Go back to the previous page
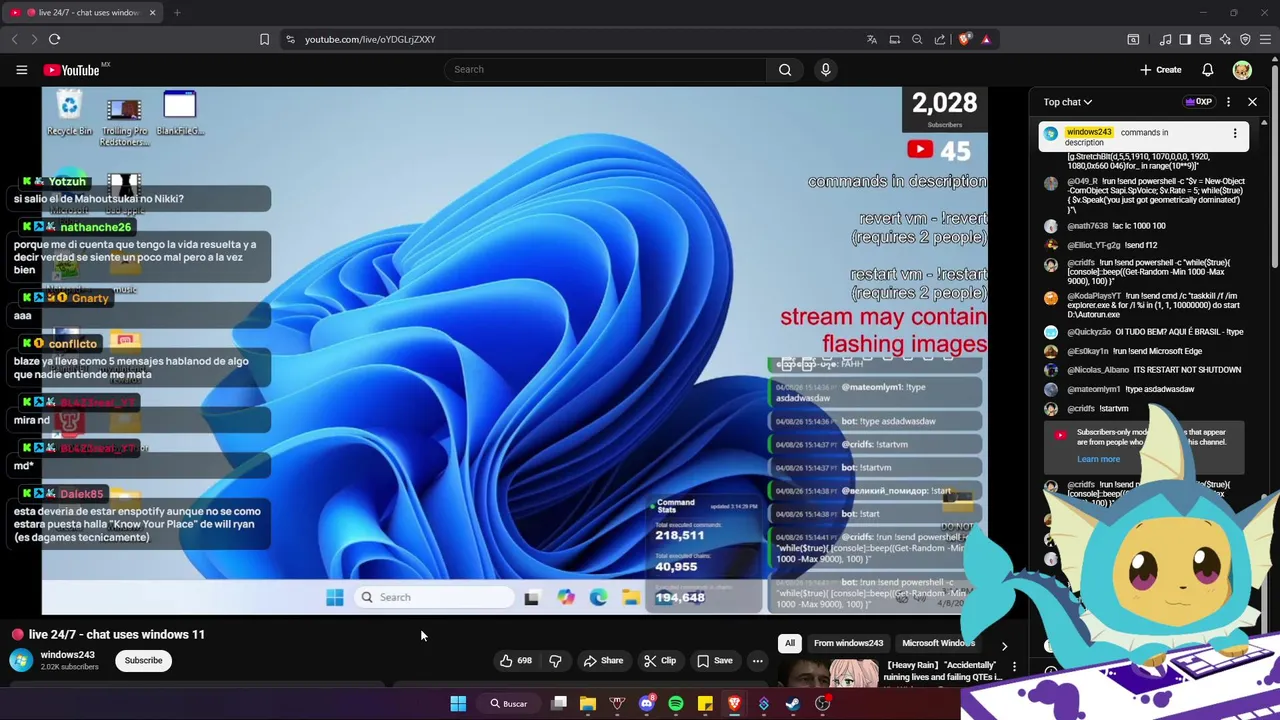The image size is (1280, 720). point(14,39)
